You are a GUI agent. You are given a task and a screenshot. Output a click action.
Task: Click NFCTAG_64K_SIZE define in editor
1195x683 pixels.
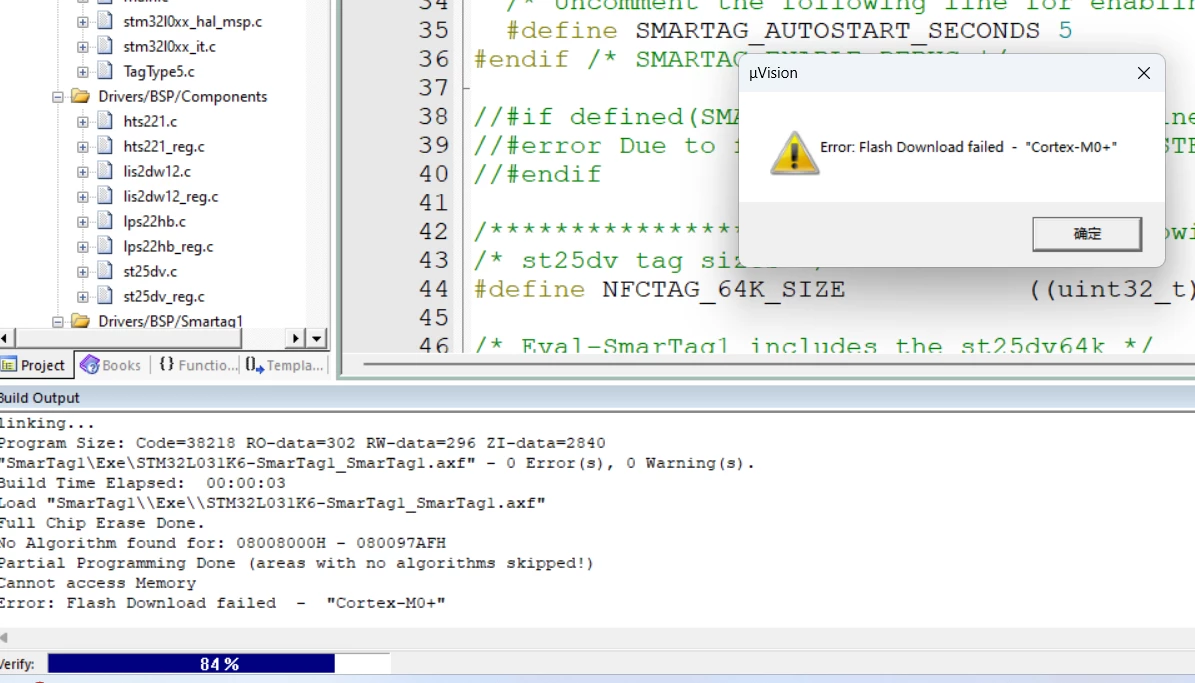[x=723, y=290]
